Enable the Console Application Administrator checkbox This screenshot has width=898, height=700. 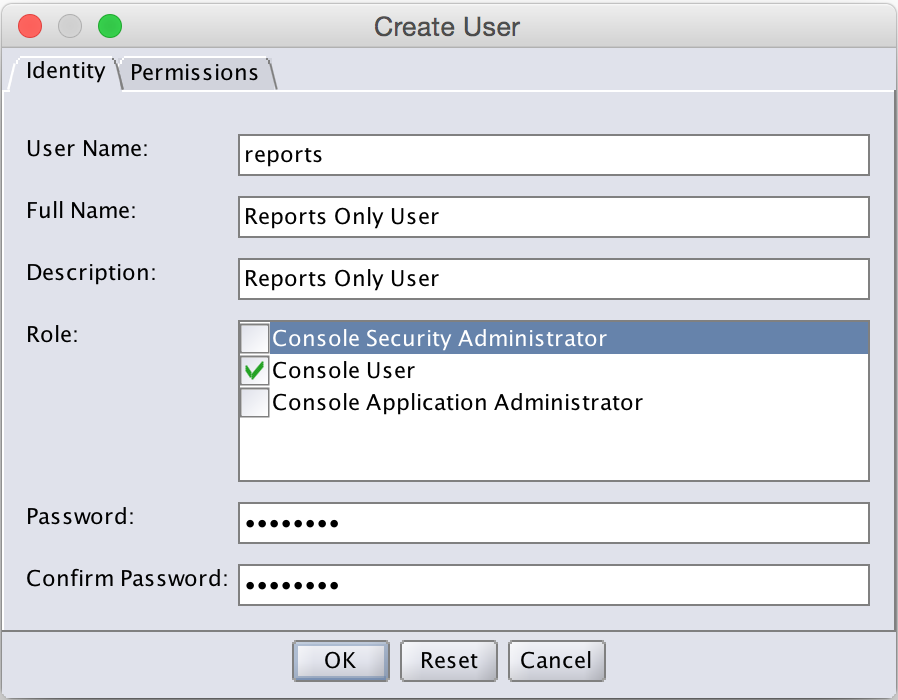(x=254, y=403)
